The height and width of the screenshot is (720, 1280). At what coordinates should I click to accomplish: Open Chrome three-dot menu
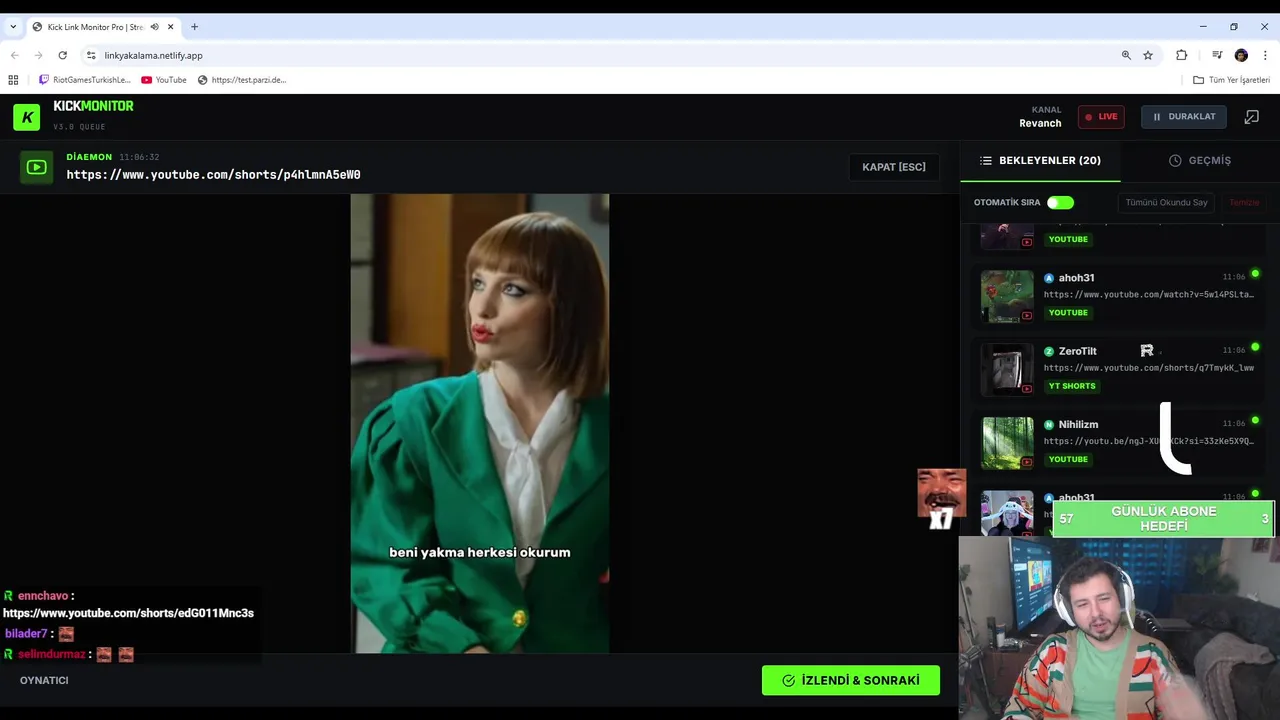tap(1265, 55)
